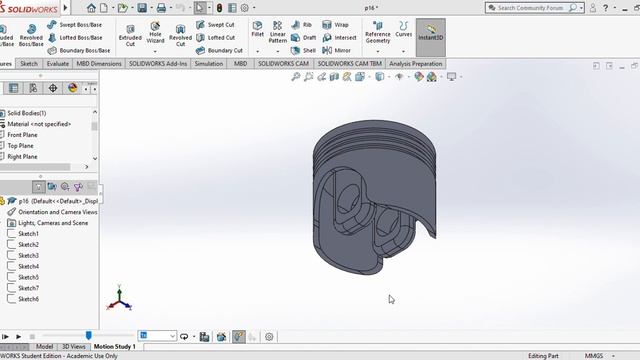
Task: Open the SOLIDWORKS Add-Ins tab
Action: point(158,64)
